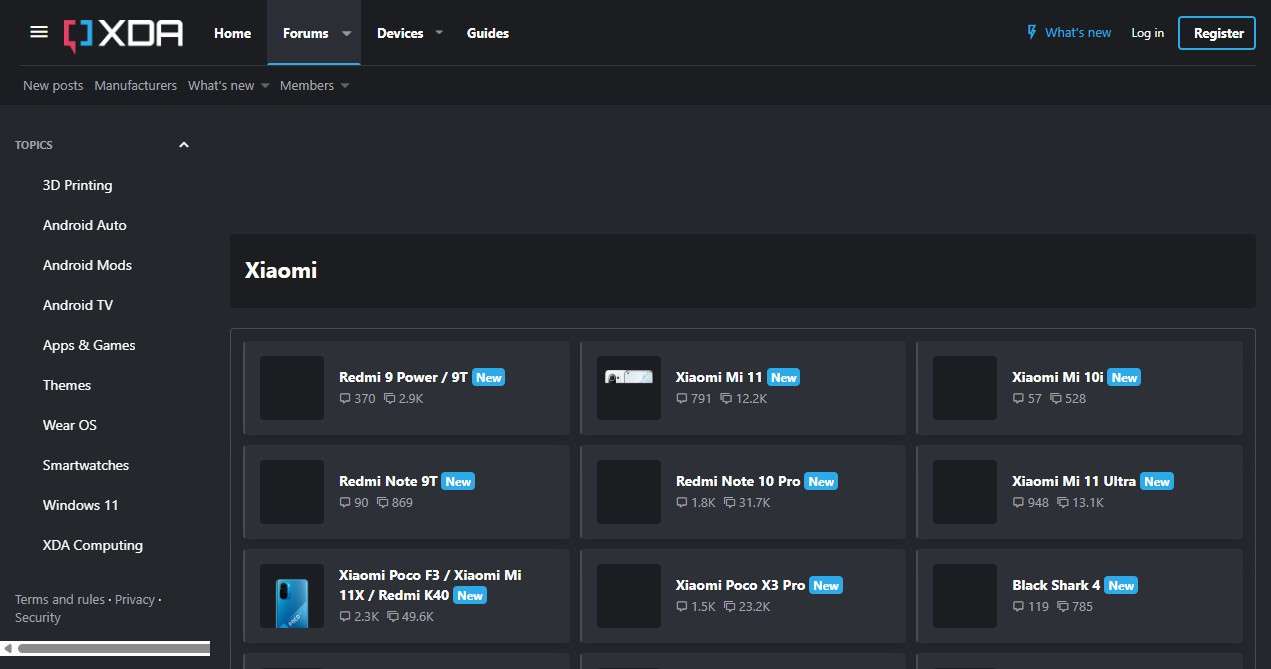
Task: Click the sidebar horizontal scrollbar
Action: 113,648
